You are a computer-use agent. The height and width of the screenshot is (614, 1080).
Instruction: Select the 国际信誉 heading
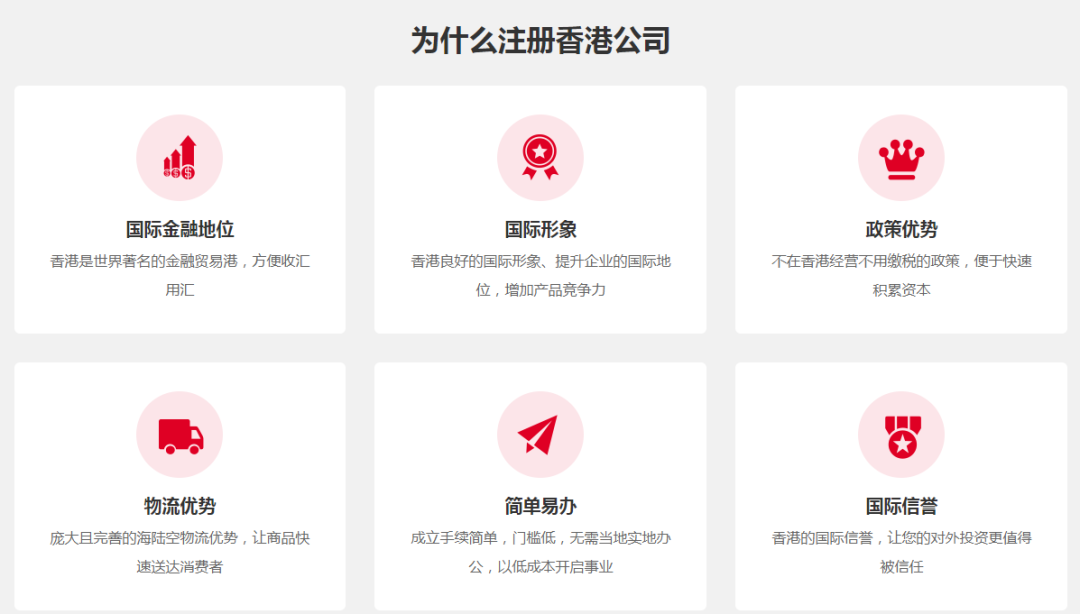pos(901,506)
